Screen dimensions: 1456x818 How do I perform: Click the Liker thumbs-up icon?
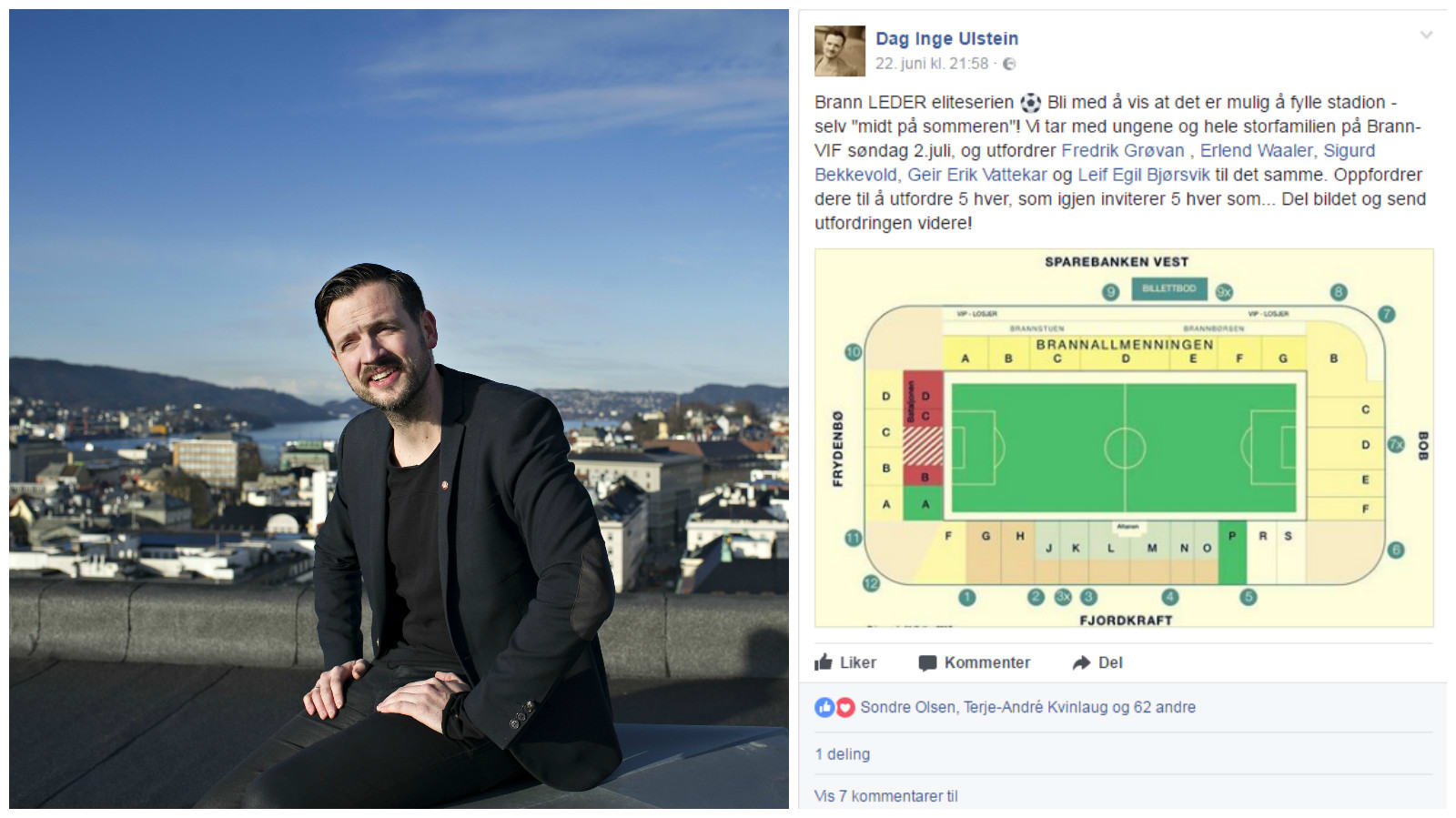824,662
